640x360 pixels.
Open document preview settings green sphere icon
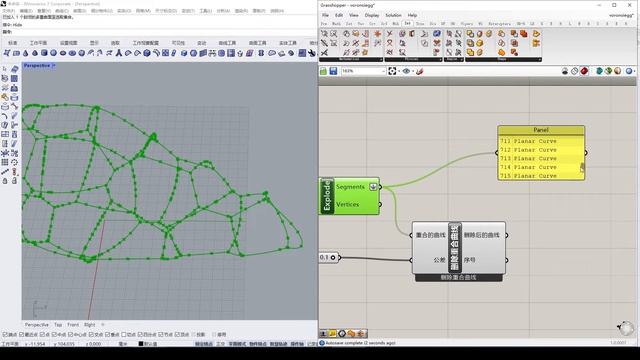point(609,71)
